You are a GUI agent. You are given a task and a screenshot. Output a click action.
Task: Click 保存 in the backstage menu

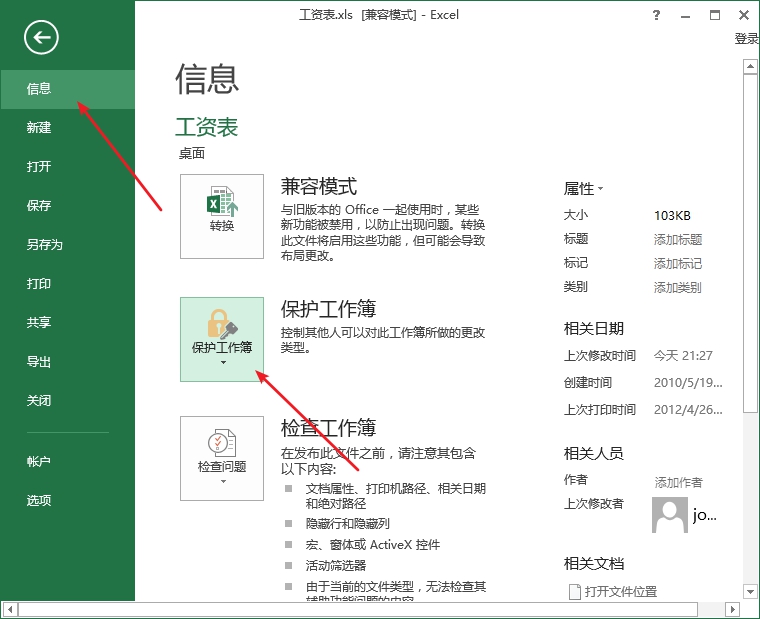(67, 206)
